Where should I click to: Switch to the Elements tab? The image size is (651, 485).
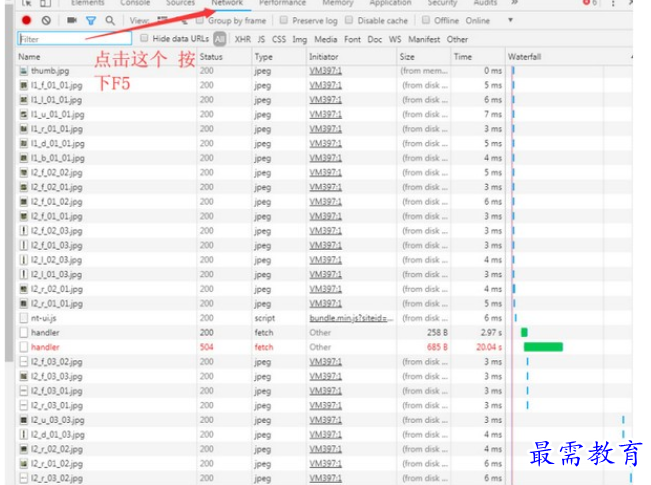coord(88,2)
